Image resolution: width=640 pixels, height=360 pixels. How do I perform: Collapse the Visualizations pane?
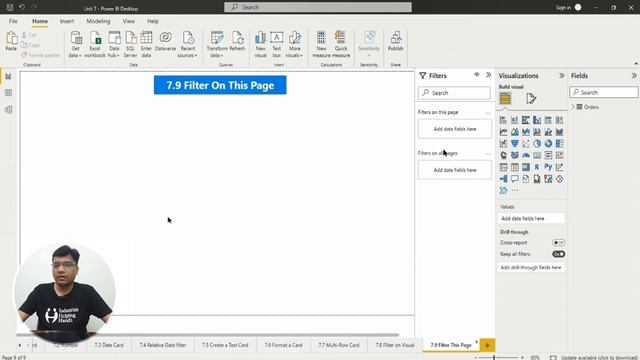(x=562, y=76)
